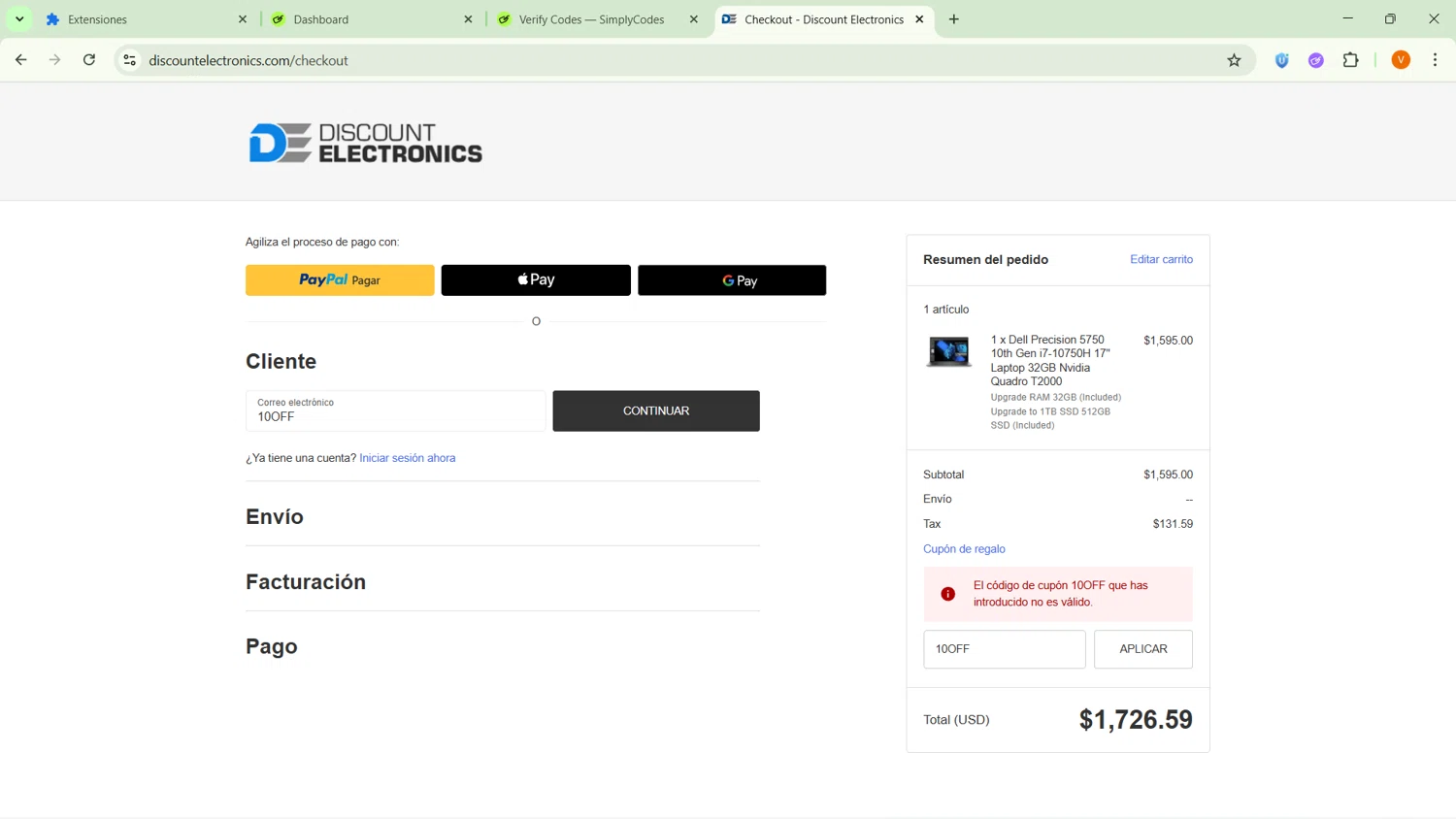This screenshot has height=819, width=1456.
Task: Open the tab search dropdown arrow
Action: pos(19,19)
